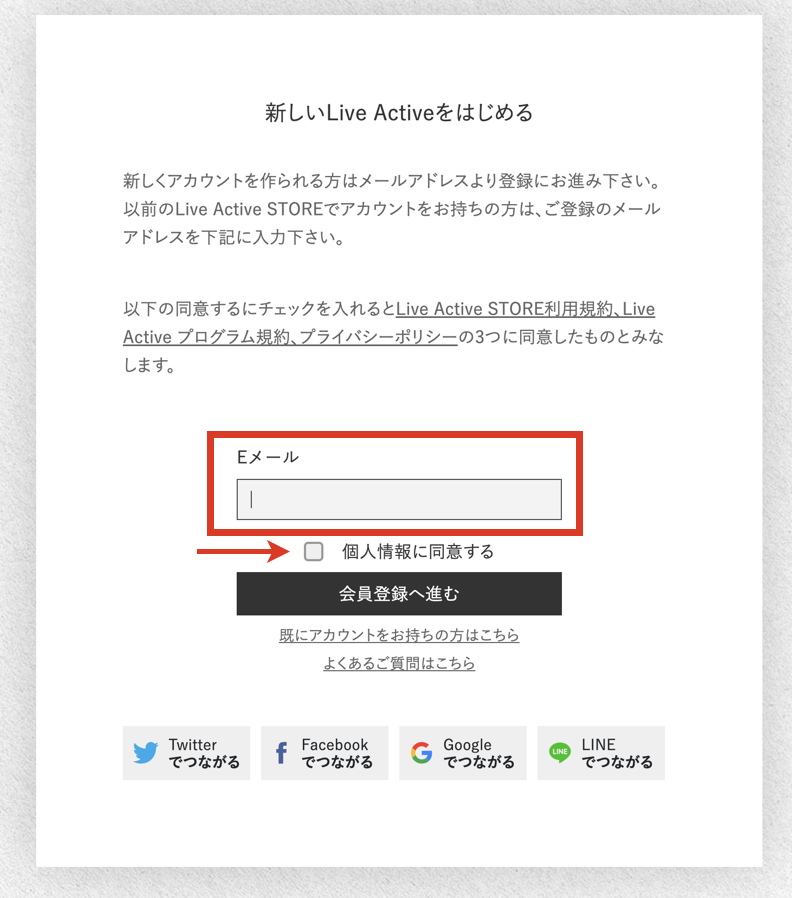Click the Facebook f logo icon
The width and height of the screenshot is (792, 898).
[281, 753]
